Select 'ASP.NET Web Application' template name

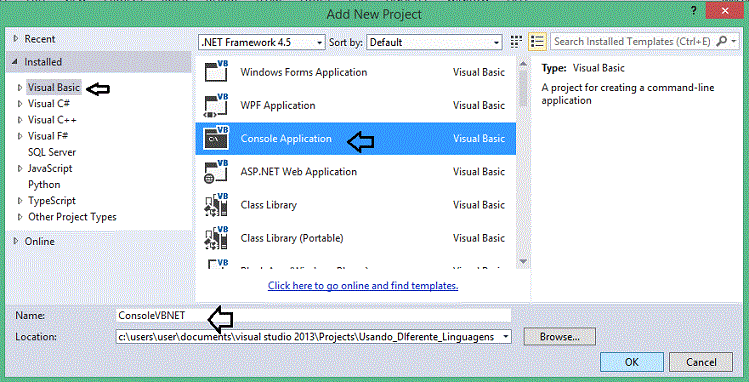tap(299, 172)
